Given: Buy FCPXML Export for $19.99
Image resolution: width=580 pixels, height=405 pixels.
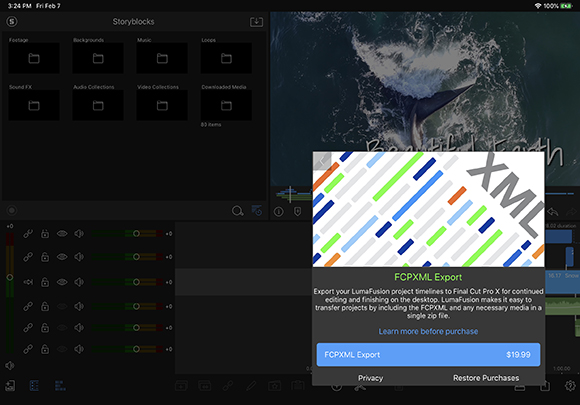Looking at the screenshot, I should 428,355.
